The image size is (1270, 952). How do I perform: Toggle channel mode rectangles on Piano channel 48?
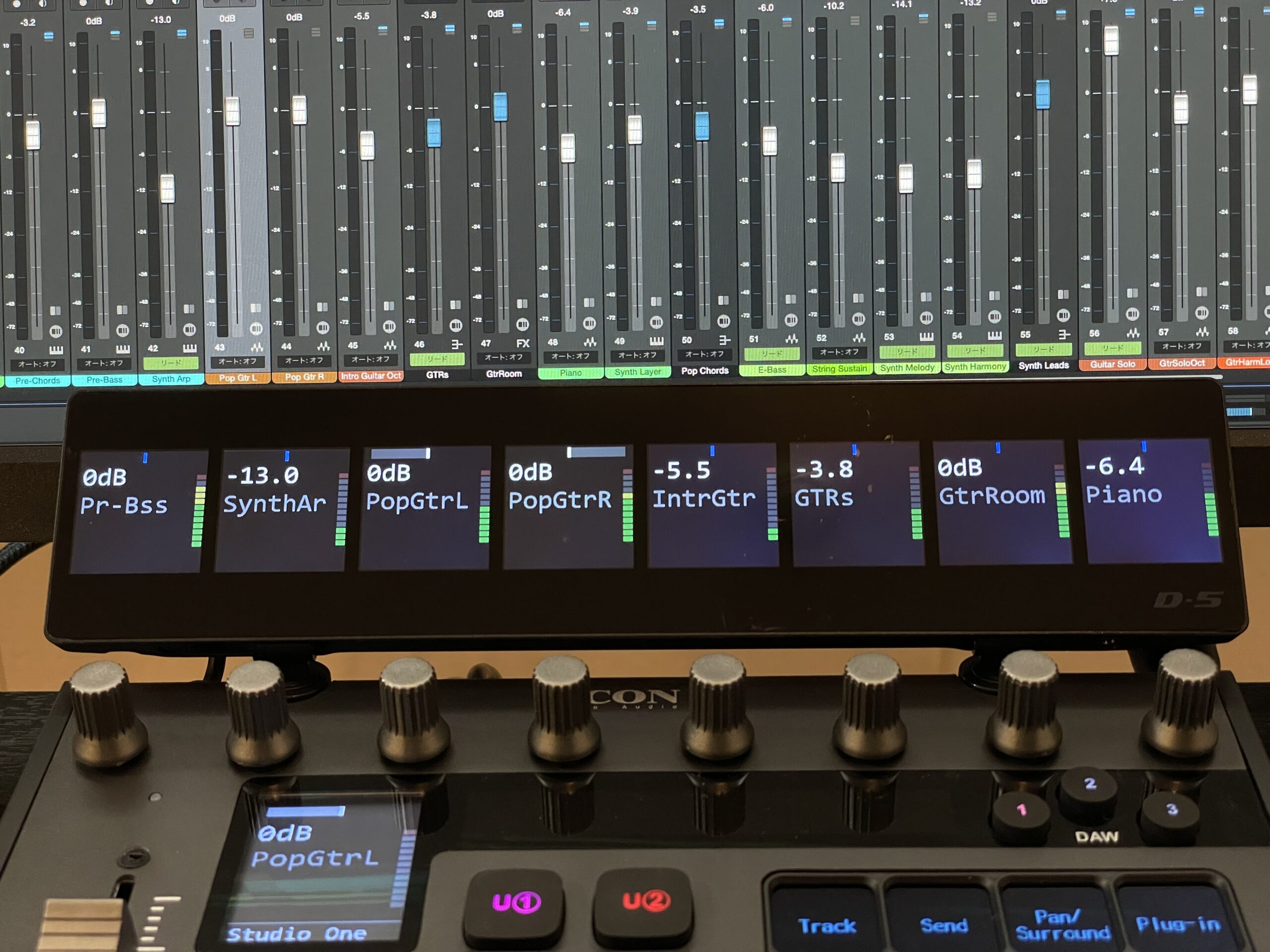(x=589, y=302)
